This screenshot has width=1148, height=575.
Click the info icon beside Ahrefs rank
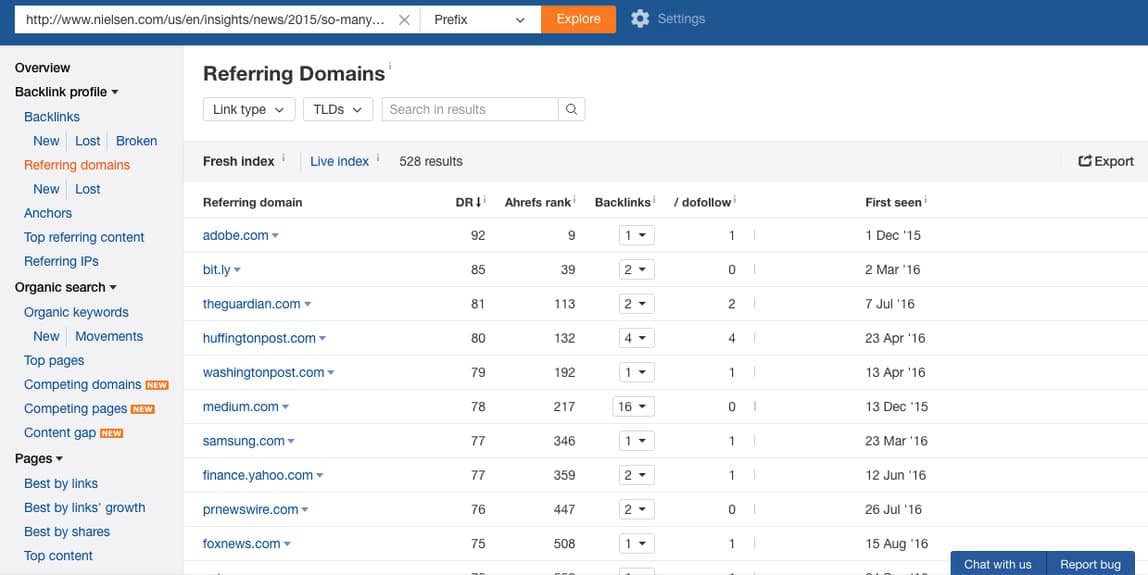pos(576,200)
